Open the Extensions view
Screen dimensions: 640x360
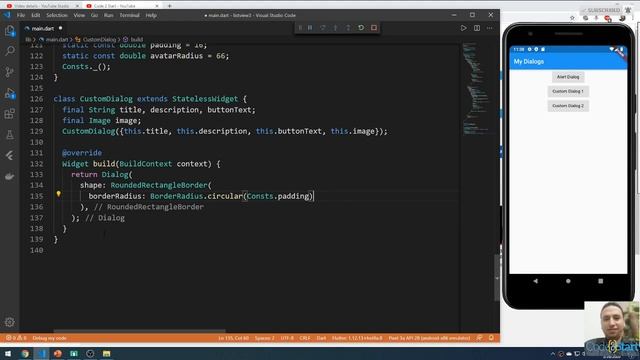point(10,114)
